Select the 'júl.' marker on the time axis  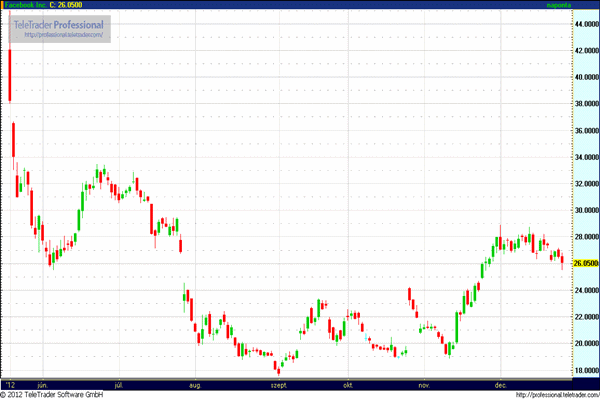(119, 383)
